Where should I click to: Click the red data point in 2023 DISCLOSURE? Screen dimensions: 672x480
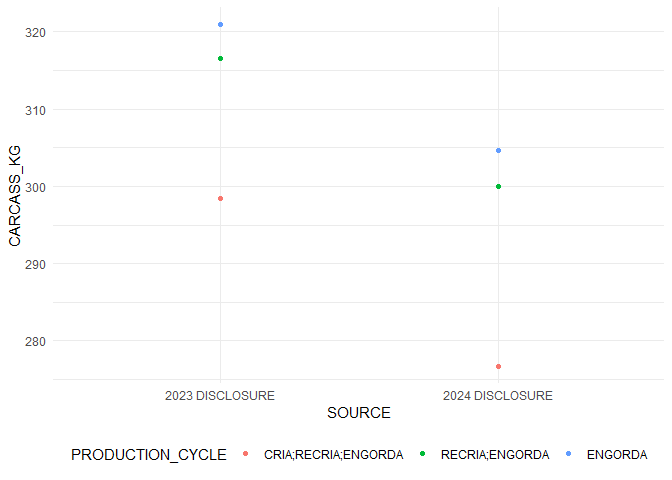click(x=220, y=198)
